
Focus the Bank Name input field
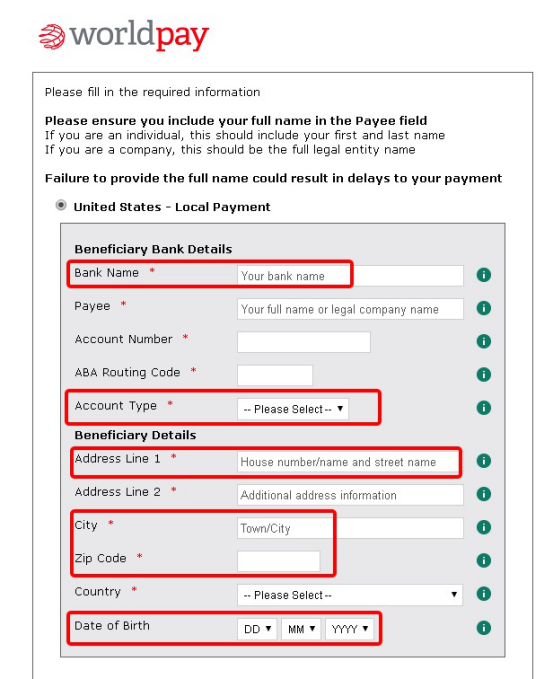pos(350,276)
